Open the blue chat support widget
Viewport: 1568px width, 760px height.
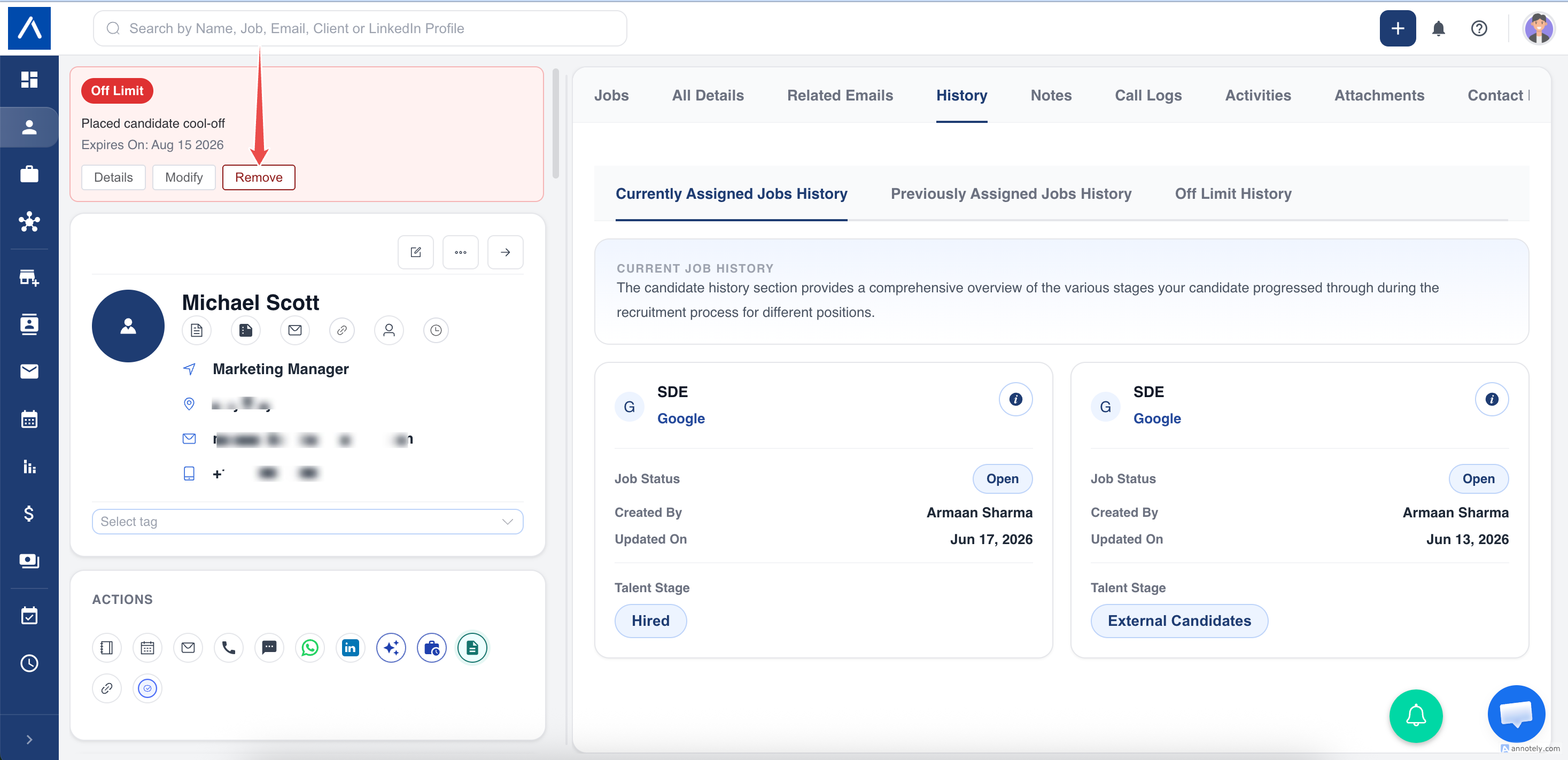(x=1516, y=714)
